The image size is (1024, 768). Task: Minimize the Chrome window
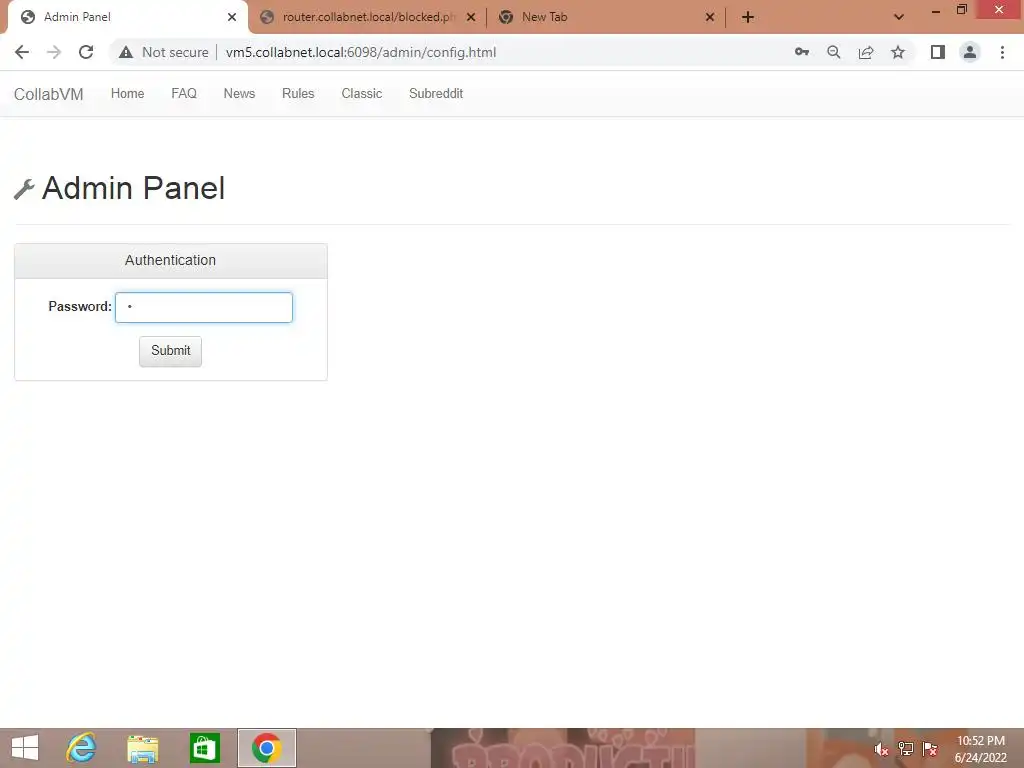click(936, 10)
